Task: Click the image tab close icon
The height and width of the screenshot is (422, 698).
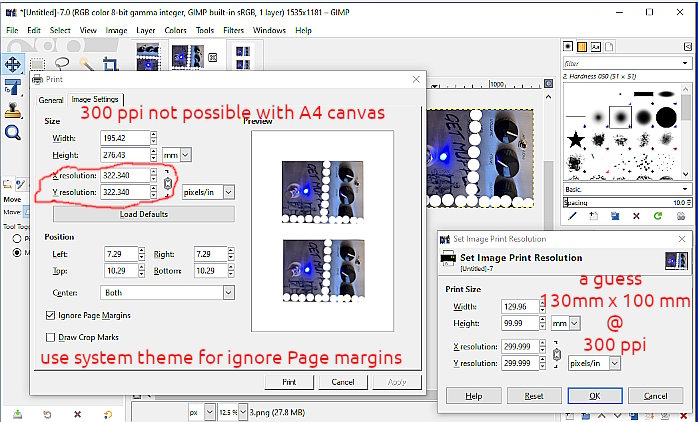Action: pyautogui.click(x=213, y=57)
